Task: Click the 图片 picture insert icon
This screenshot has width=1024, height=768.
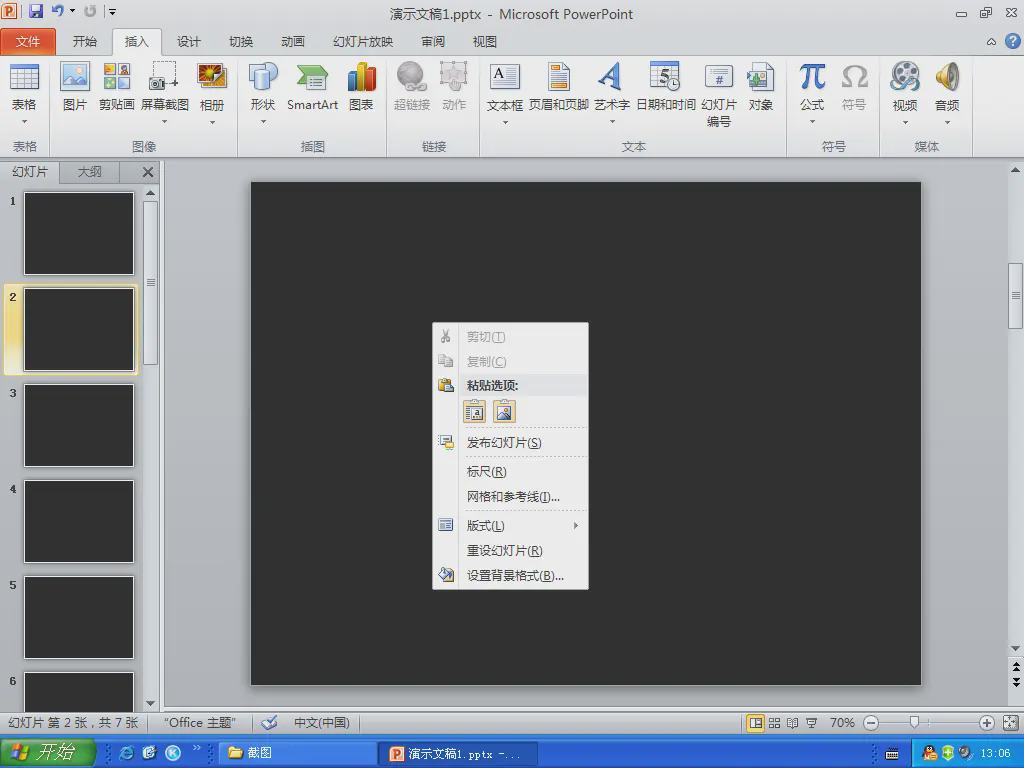Action: (x=75, y=87)
